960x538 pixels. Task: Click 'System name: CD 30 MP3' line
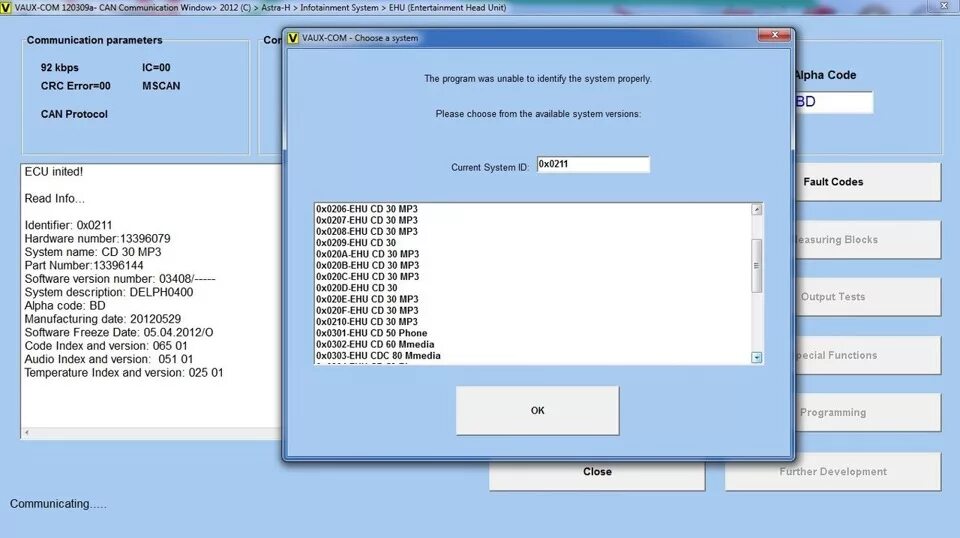[x=93, y=252]
